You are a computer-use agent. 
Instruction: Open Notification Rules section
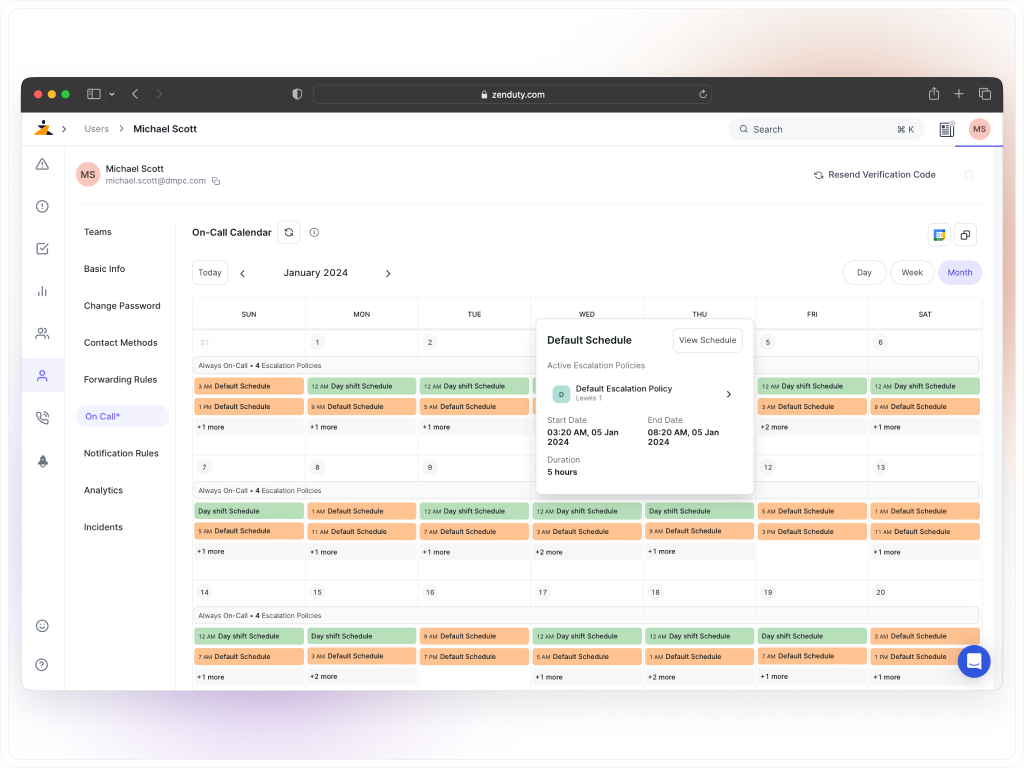coord(121,453)
